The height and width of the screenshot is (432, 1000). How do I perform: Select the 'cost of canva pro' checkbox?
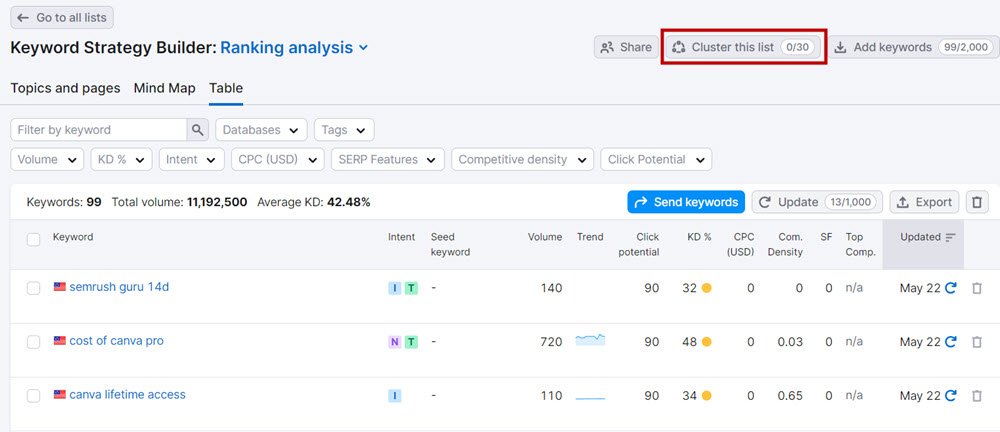(x=34, y=342)
